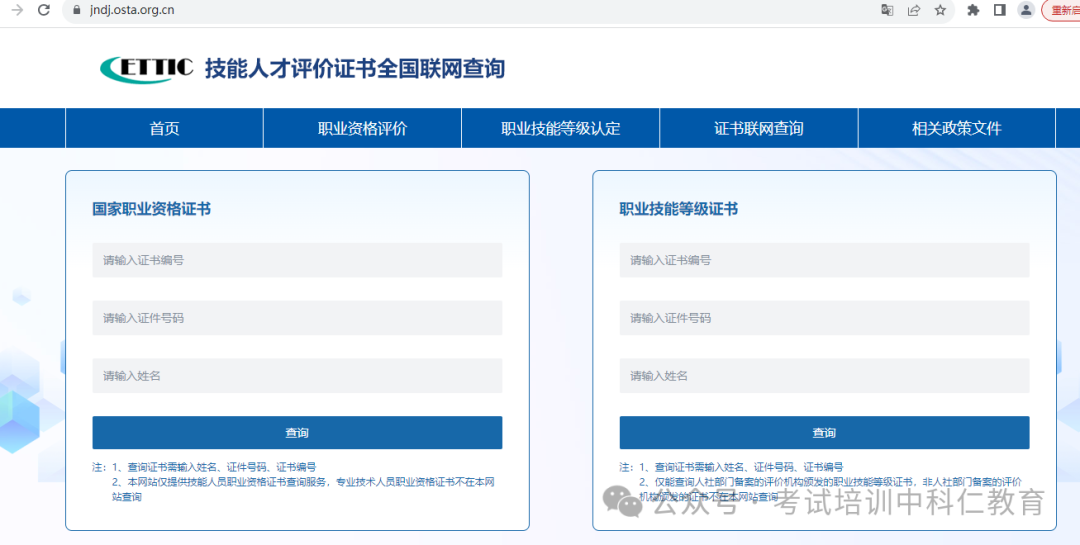Open the translate page icon
This screenshot has width=1080, height=545.
coord(887,10)
